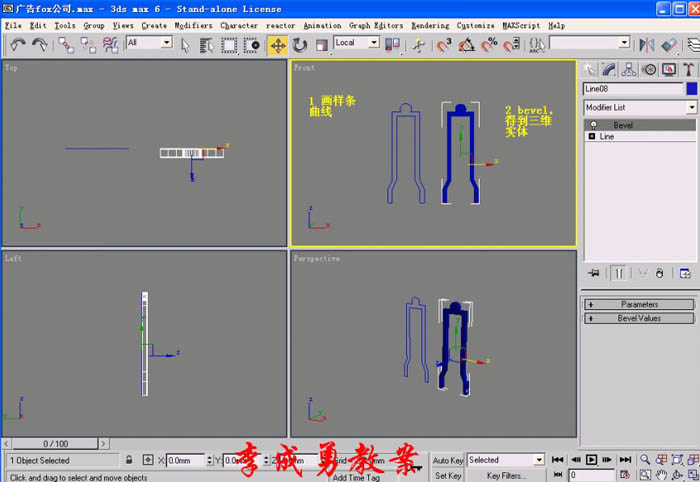Open the Named Selection Sets dropdown
The width and height of the screenshot is (700, 482).
click(x=589, y=42)
